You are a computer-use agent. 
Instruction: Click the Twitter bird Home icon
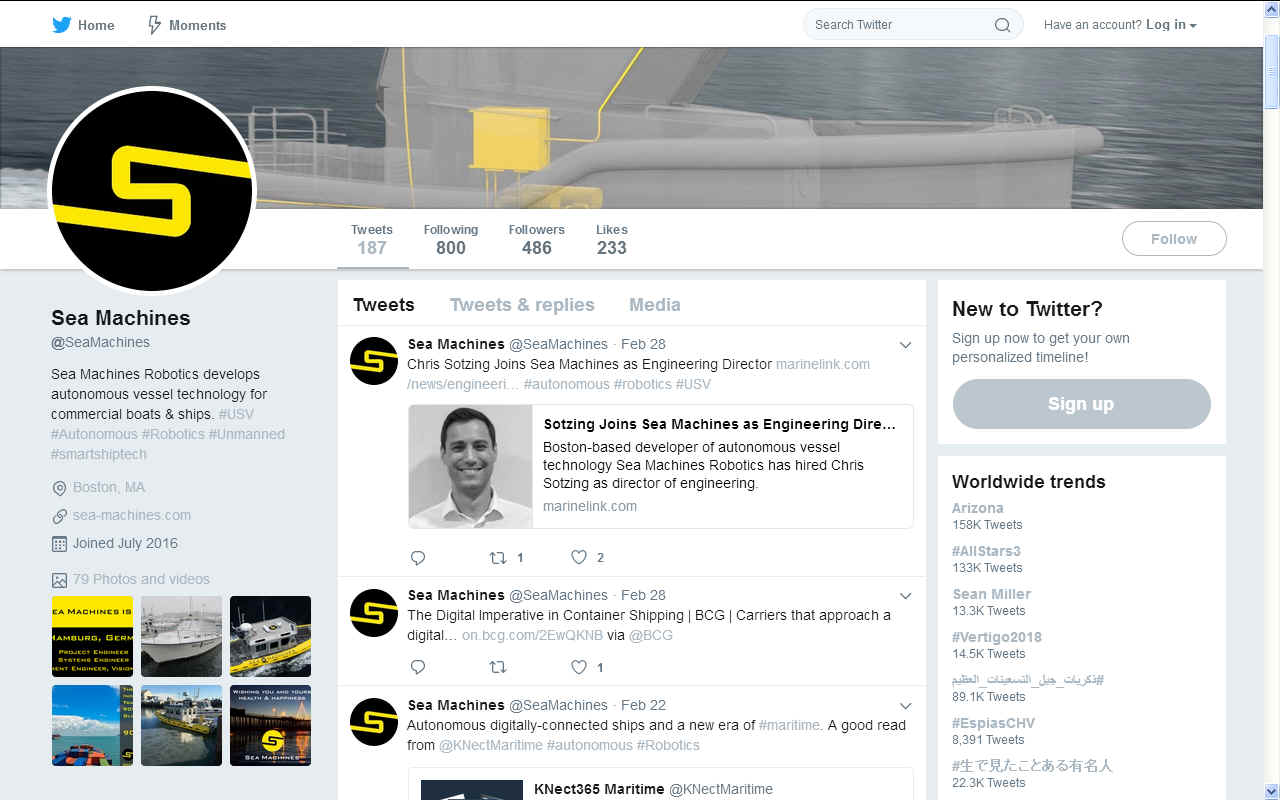coord(62,25)
